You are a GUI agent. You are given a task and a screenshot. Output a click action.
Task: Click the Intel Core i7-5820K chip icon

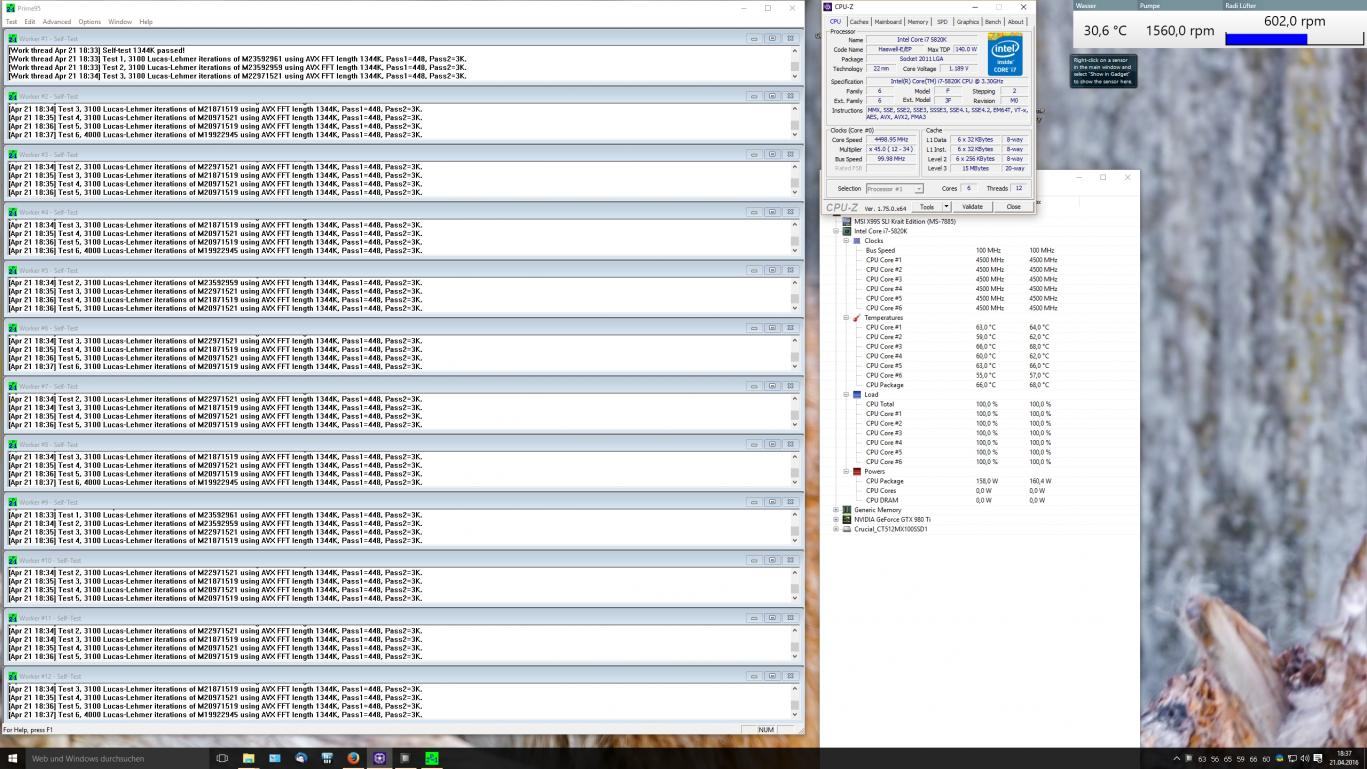coord(847,231)
